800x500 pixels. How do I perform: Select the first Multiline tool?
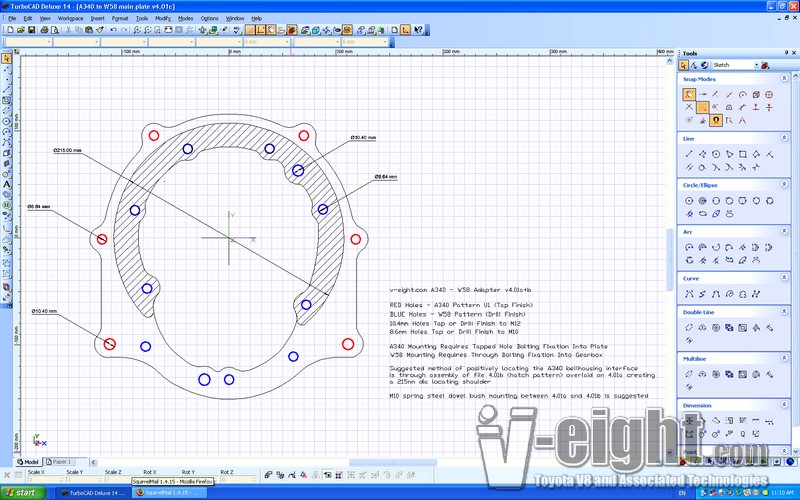689,374
